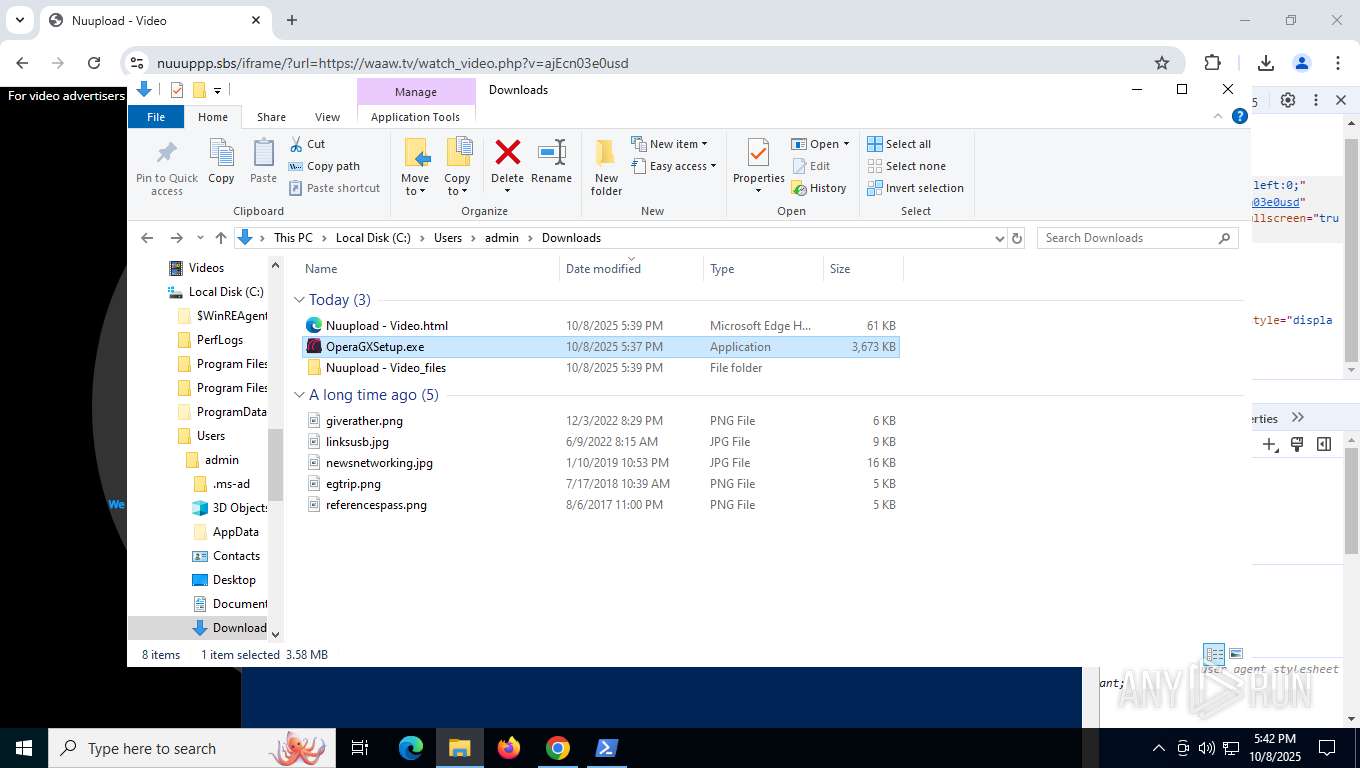Select newsnetworking.jpg file

tap(600, 463)
